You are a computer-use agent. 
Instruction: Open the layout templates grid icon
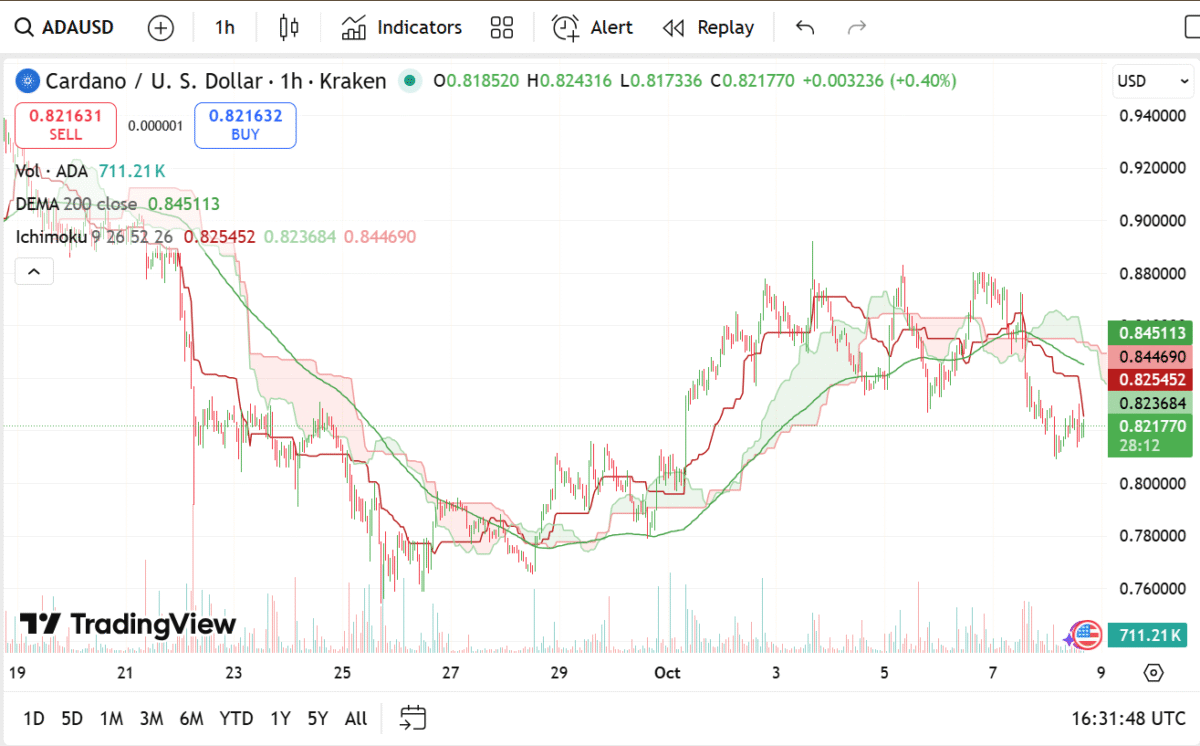click(x=502, y=27)
